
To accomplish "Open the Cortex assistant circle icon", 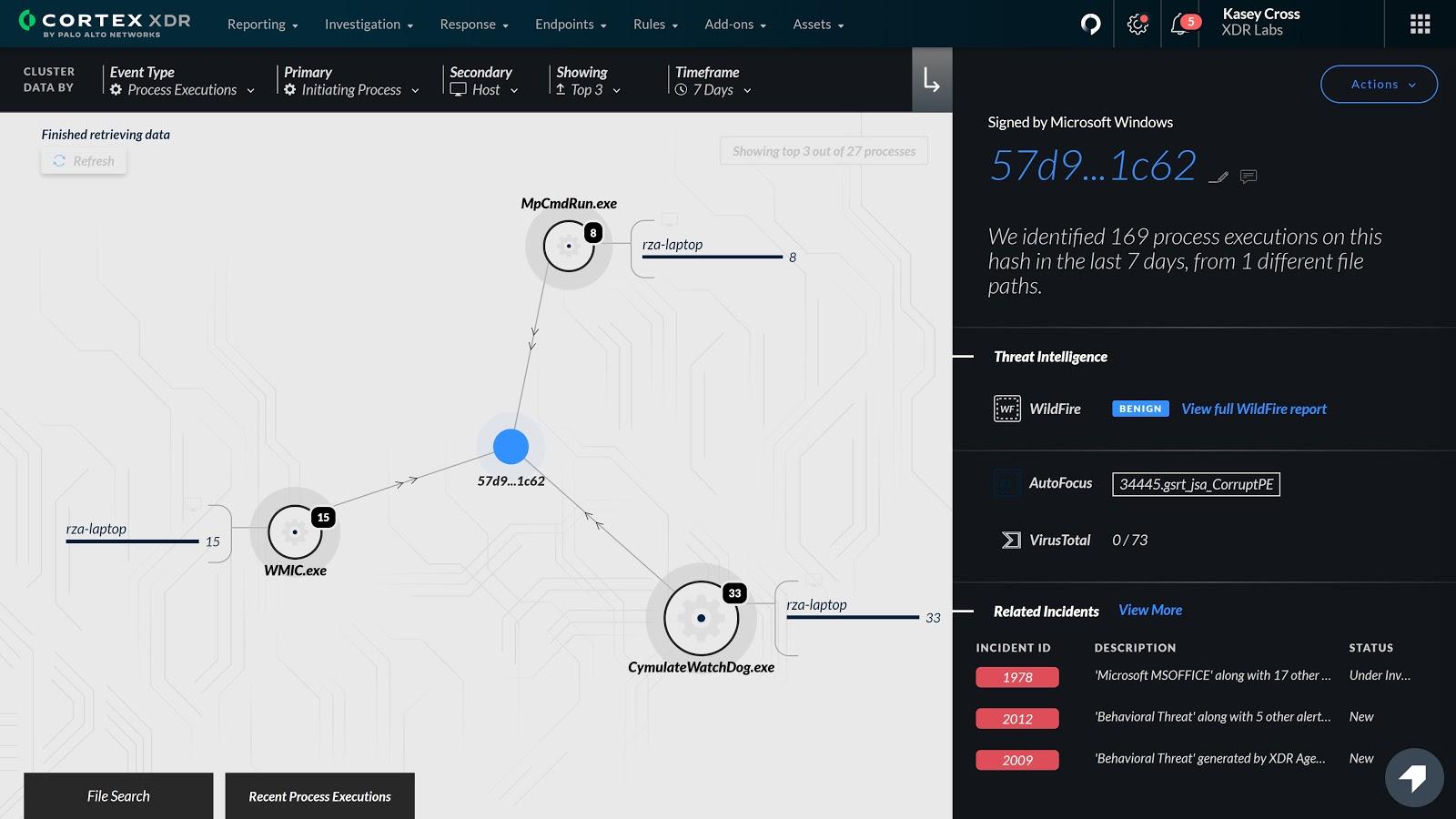I will pyautogui.click(x=1090, y=24).
